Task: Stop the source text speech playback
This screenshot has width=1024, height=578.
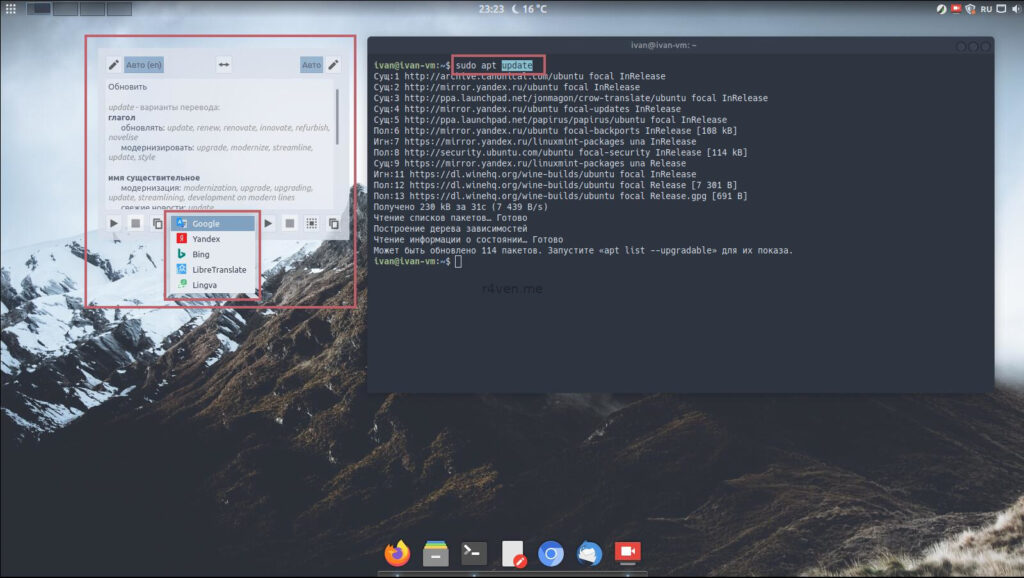Action: pyautogui.click(x=136, y=223)
